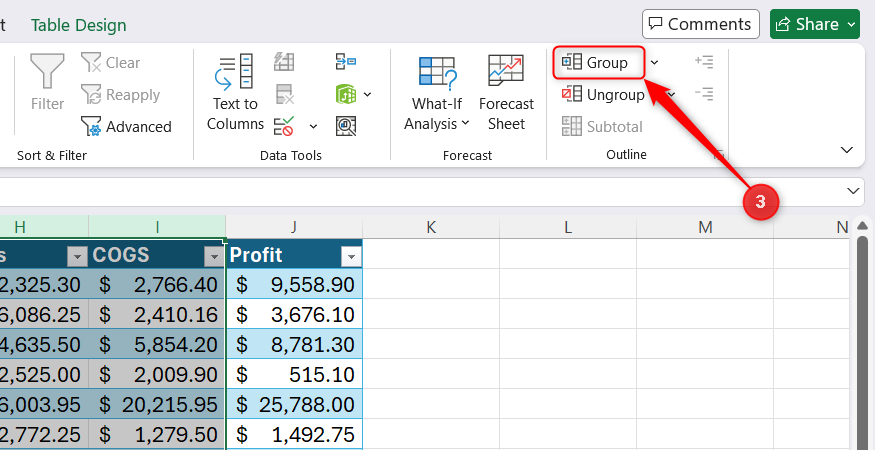Open the Ungroup dropdown arrow
The image size is (875, 450).
coord(672,94)
